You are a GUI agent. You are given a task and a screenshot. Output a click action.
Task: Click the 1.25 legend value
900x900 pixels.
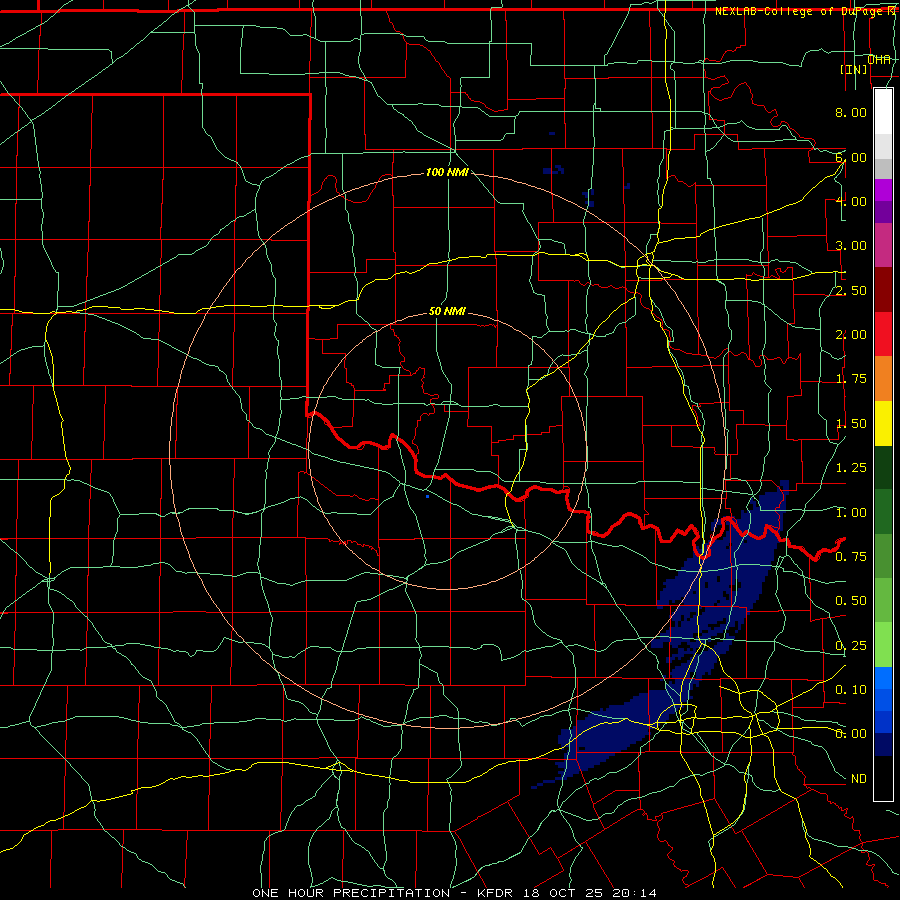pyautogui.click(x=851, y=468)
